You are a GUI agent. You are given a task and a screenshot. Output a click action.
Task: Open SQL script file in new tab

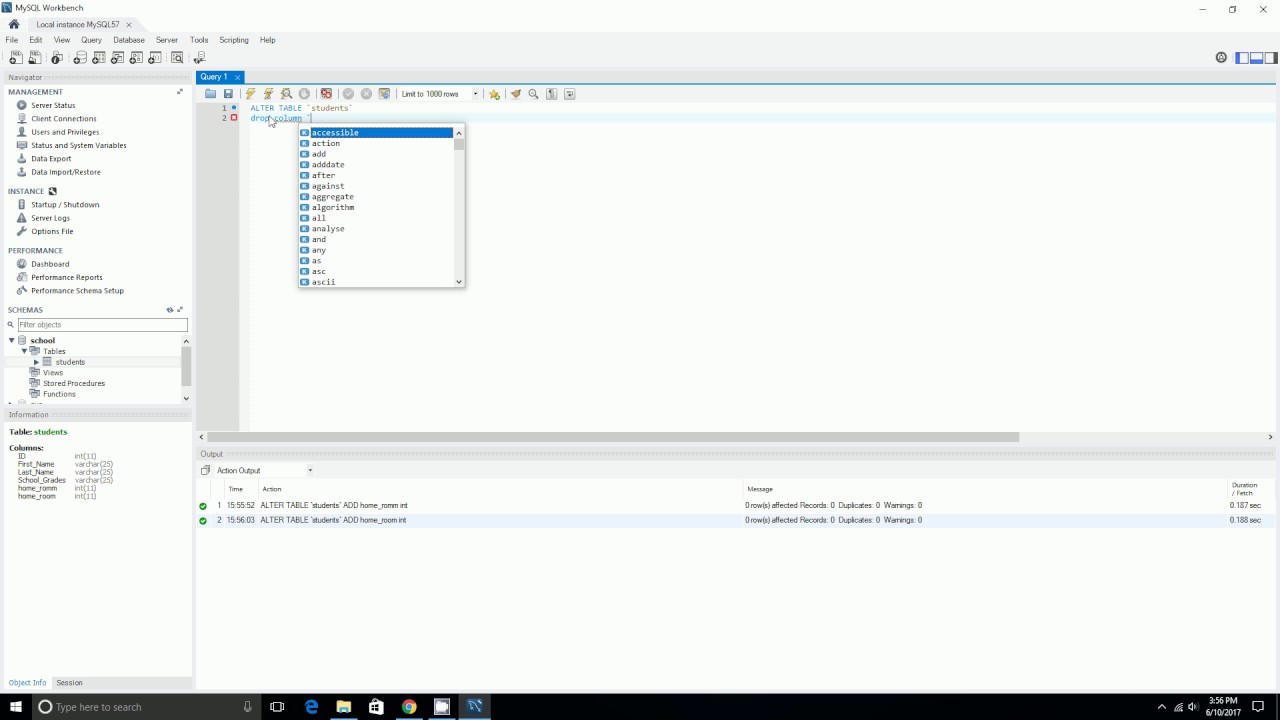click(35, 58)
